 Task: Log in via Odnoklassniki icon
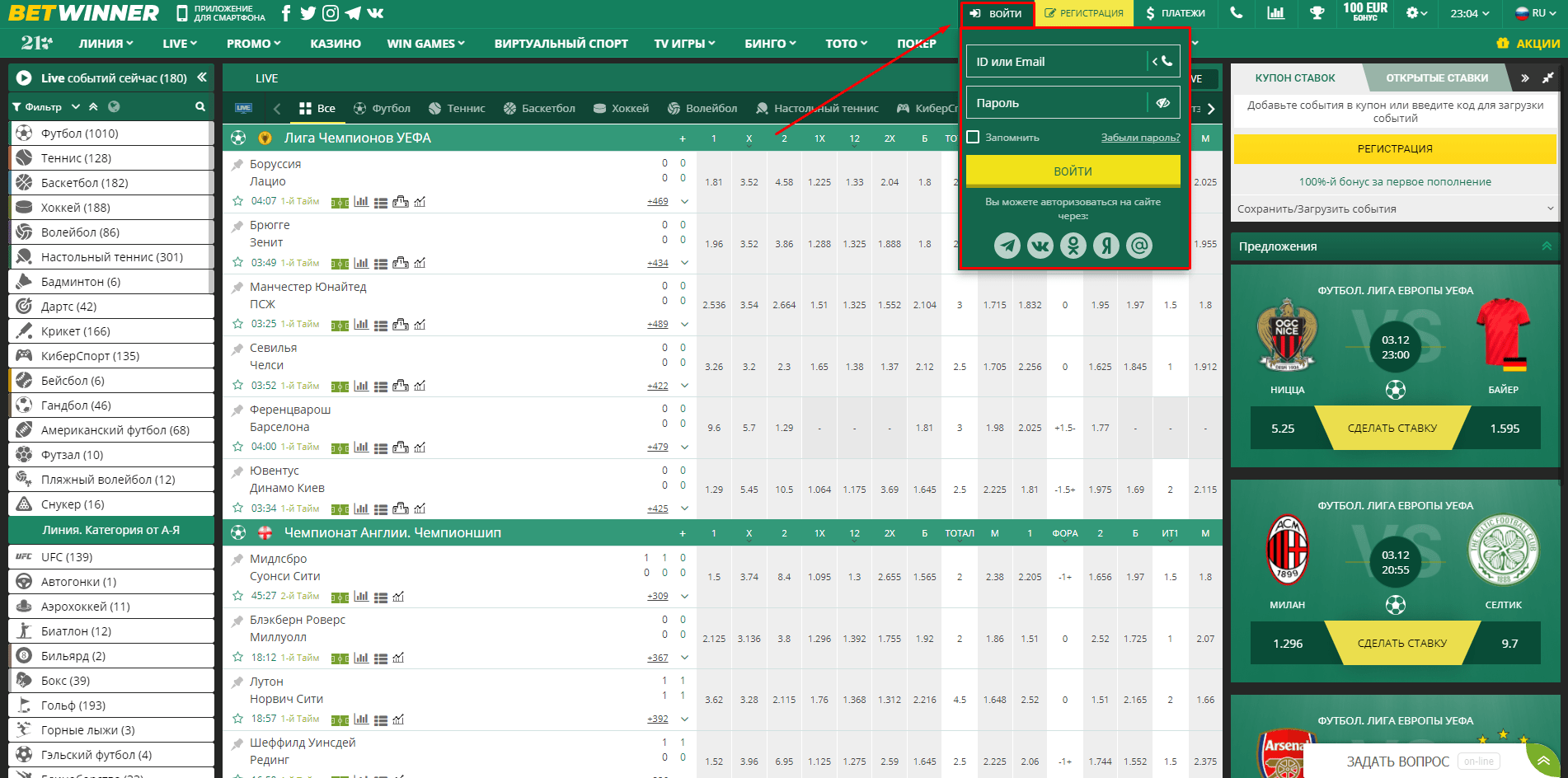pyautogui.click(x=1073, y=246)
